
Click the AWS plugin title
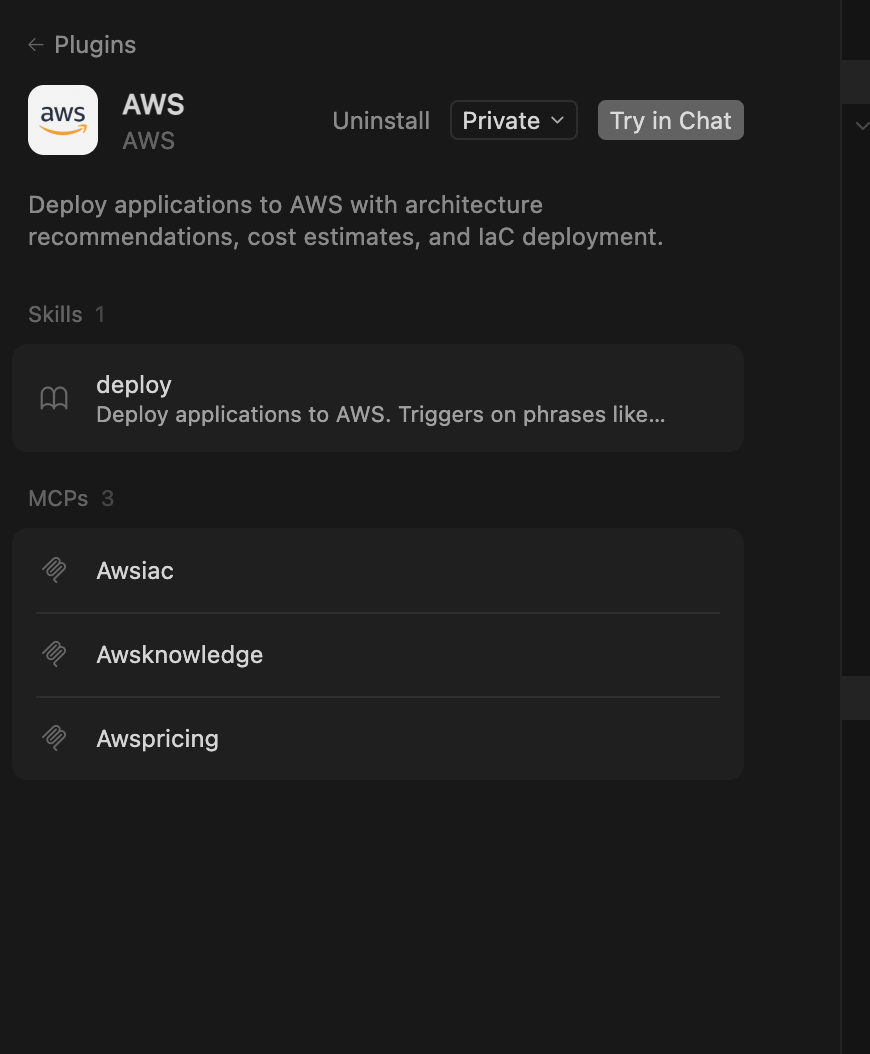[153, 104]
